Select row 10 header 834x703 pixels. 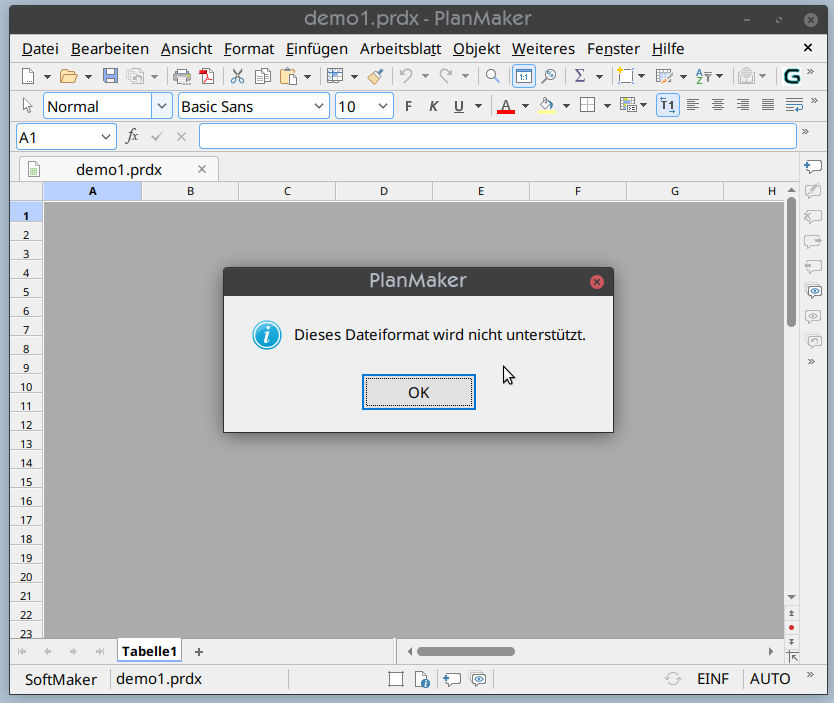[26, 387]
